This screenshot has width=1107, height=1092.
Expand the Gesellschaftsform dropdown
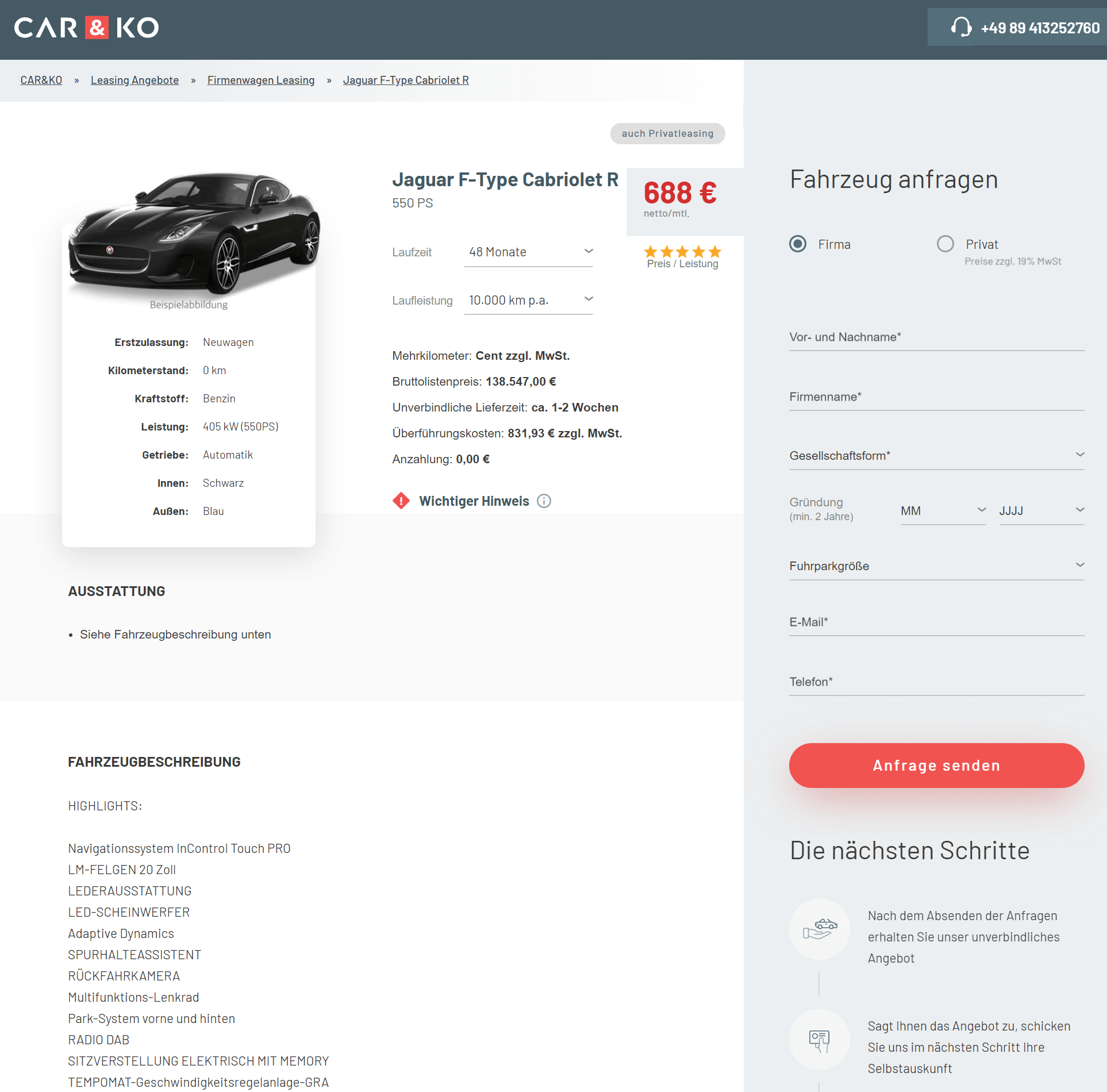[937, 456]
